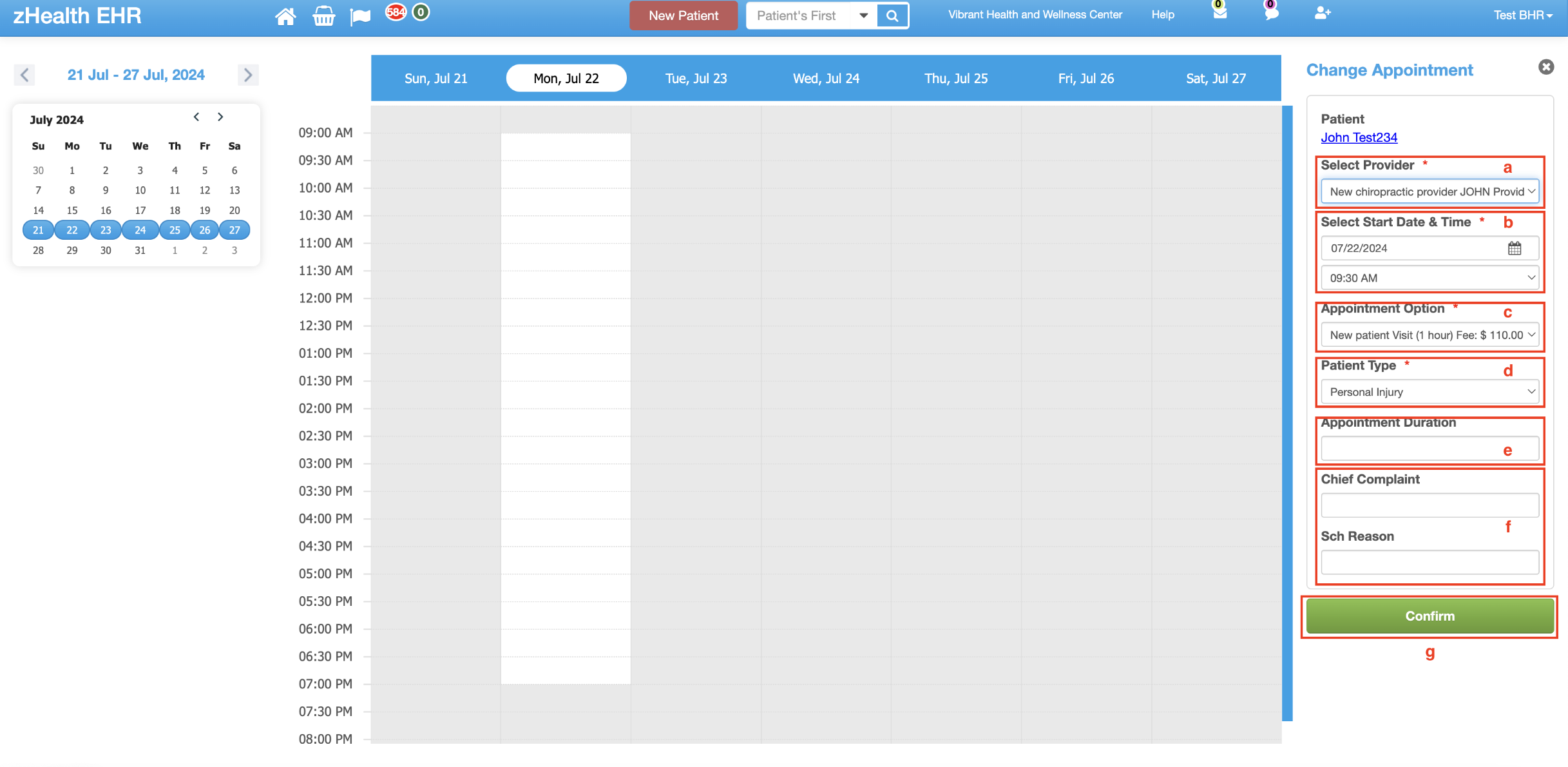Switch to Mon, Jul 22 tab
This screenshot has height=767, width=1568.
pyautogui.click(x=566, y=78)
